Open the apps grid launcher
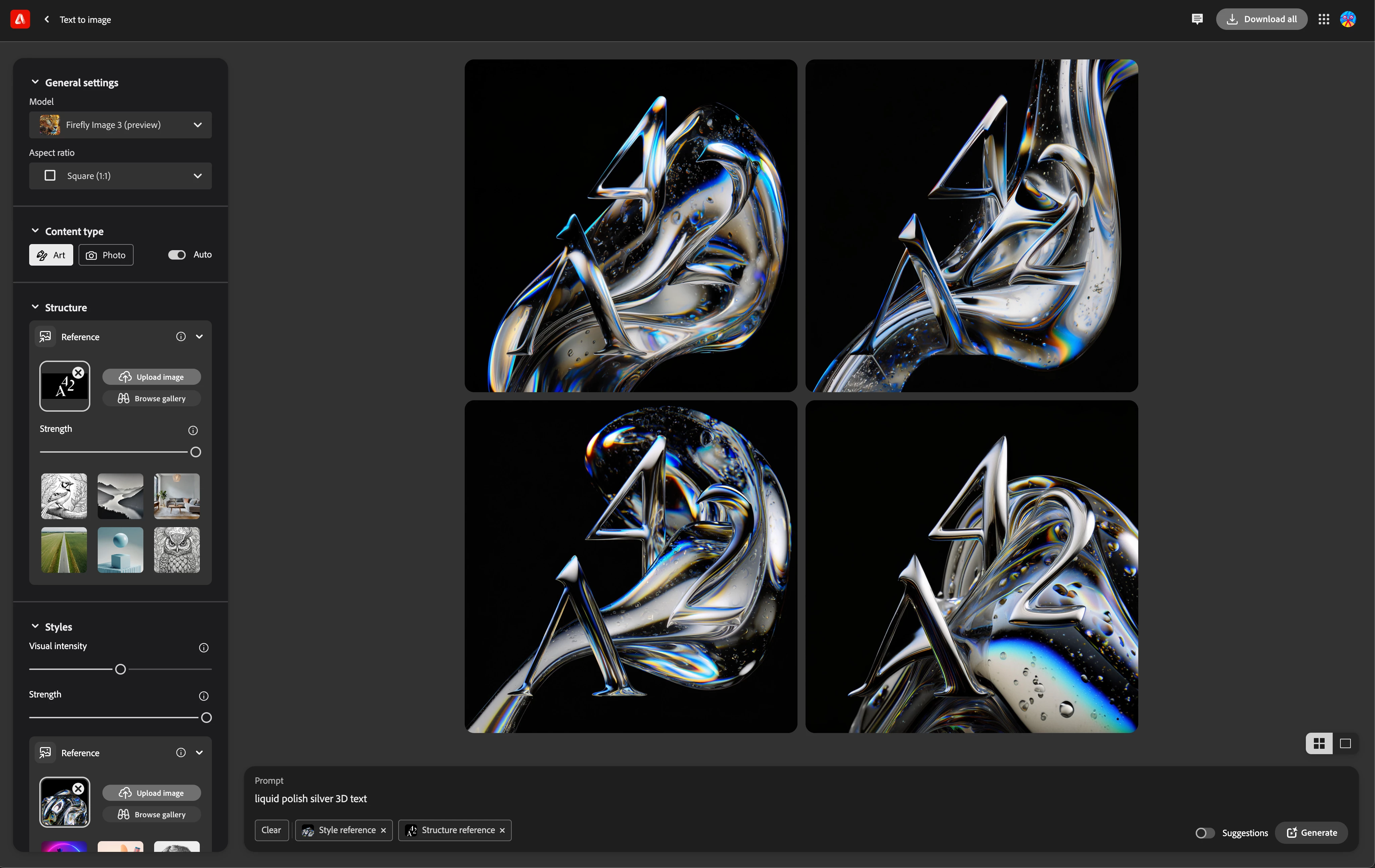This screenshot has width=1375, height=868. [1324, 19]
